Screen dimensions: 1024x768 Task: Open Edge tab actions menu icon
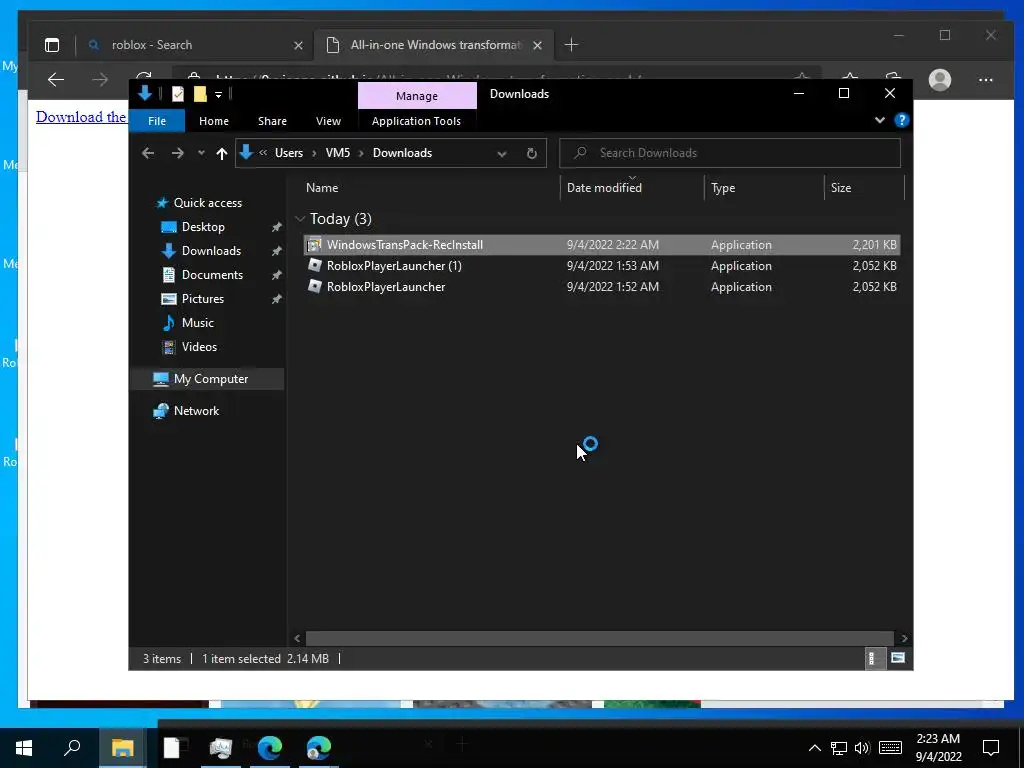[x=52, y=44]
